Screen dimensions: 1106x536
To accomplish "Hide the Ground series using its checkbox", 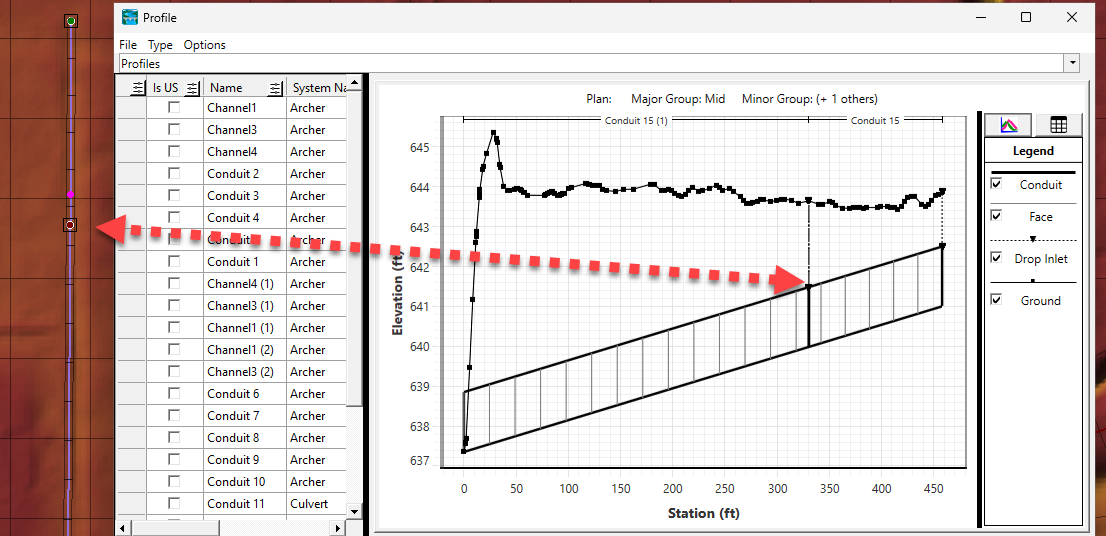I will point(996,300).
